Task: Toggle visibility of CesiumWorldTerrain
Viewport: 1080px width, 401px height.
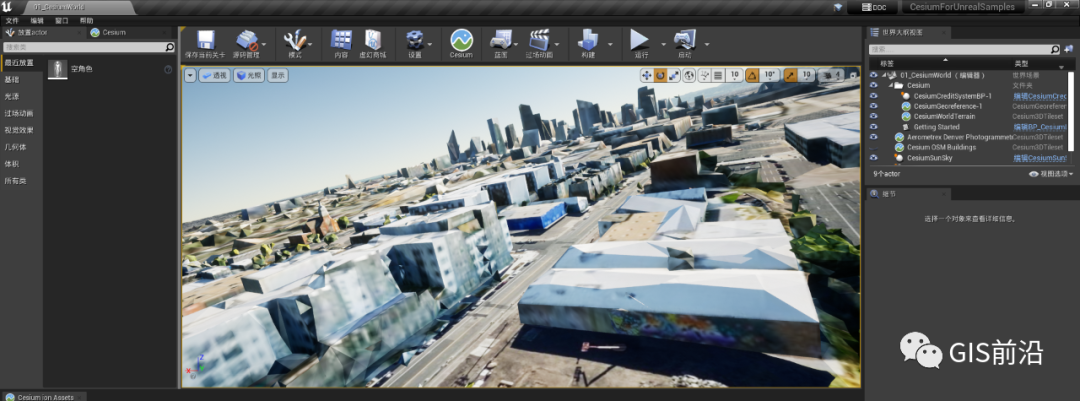Action: [x=873, y=116]
